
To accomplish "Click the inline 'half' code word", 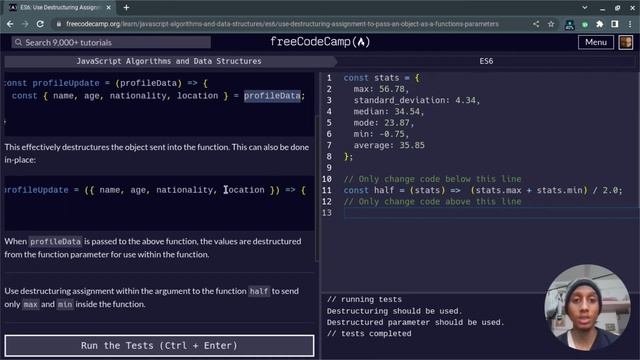I will tap(259, 291).
